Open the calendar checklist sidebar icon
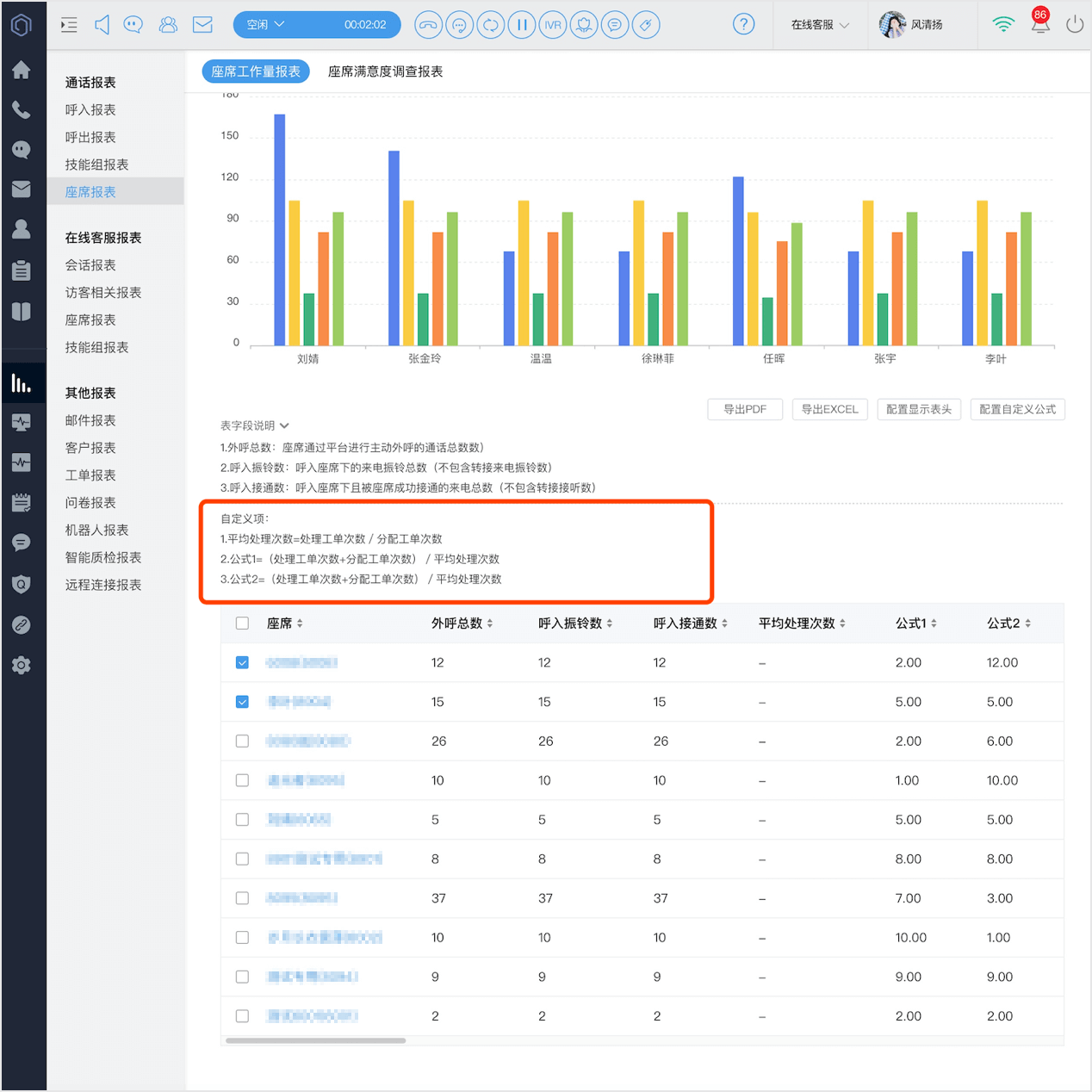This screenshot has height=1092, width=1092. pyautogui.click(x=22, y=503)
